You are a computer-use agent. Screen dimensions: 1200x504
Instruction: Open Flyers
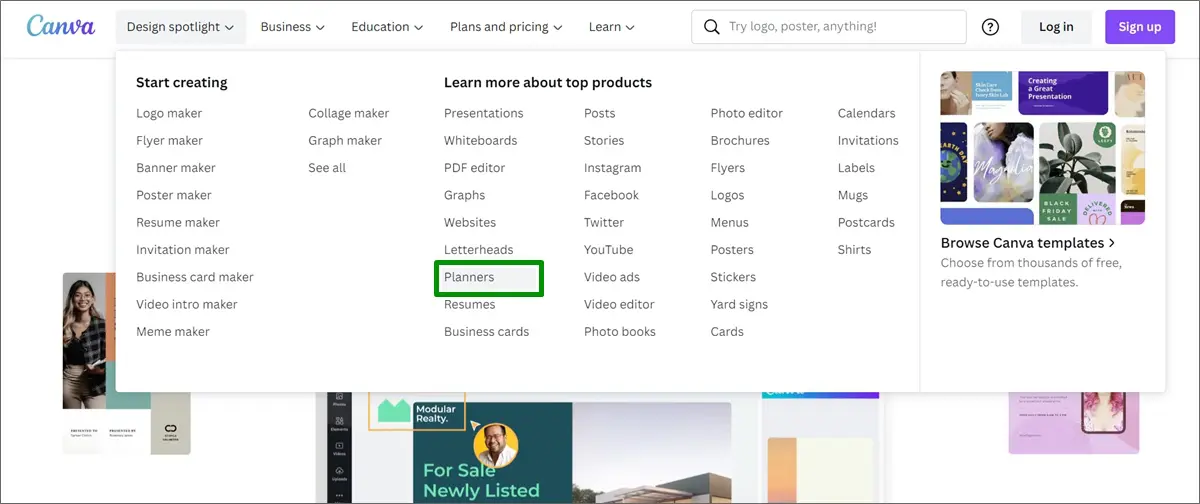click(x=728, y=168)
